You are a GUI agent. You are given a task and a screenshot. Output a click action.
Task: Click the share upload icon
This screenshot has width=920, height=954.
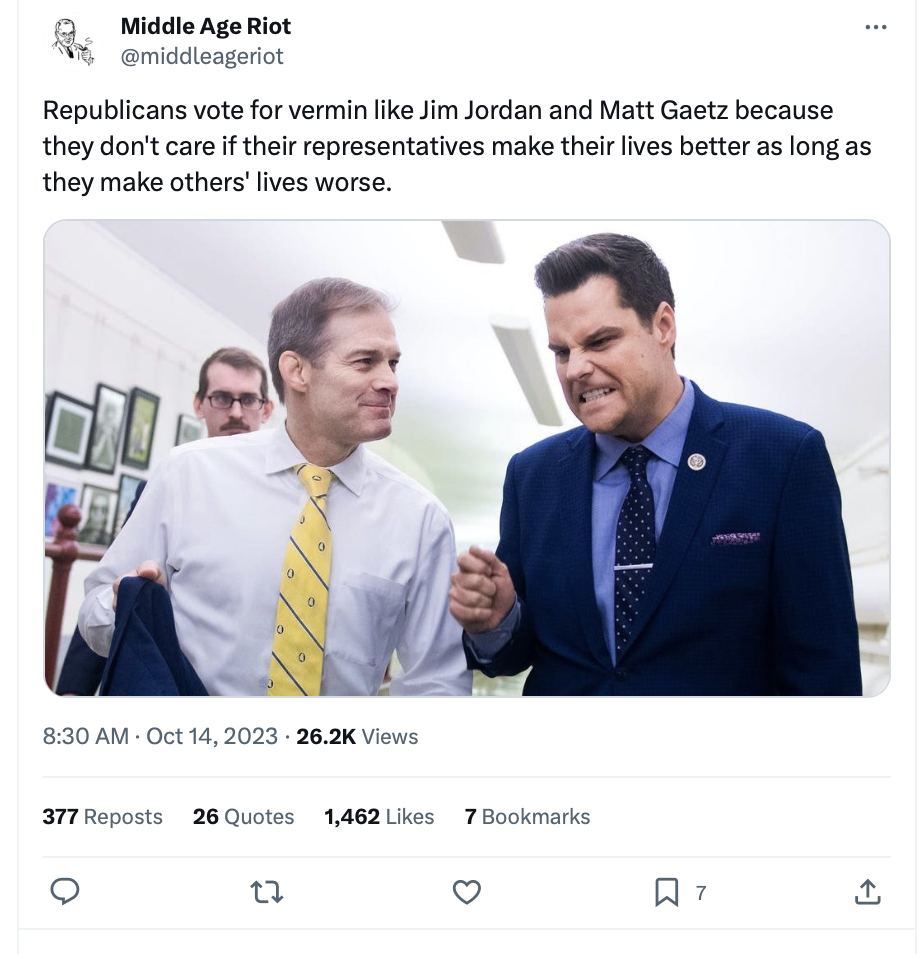[x=868, y=891]
